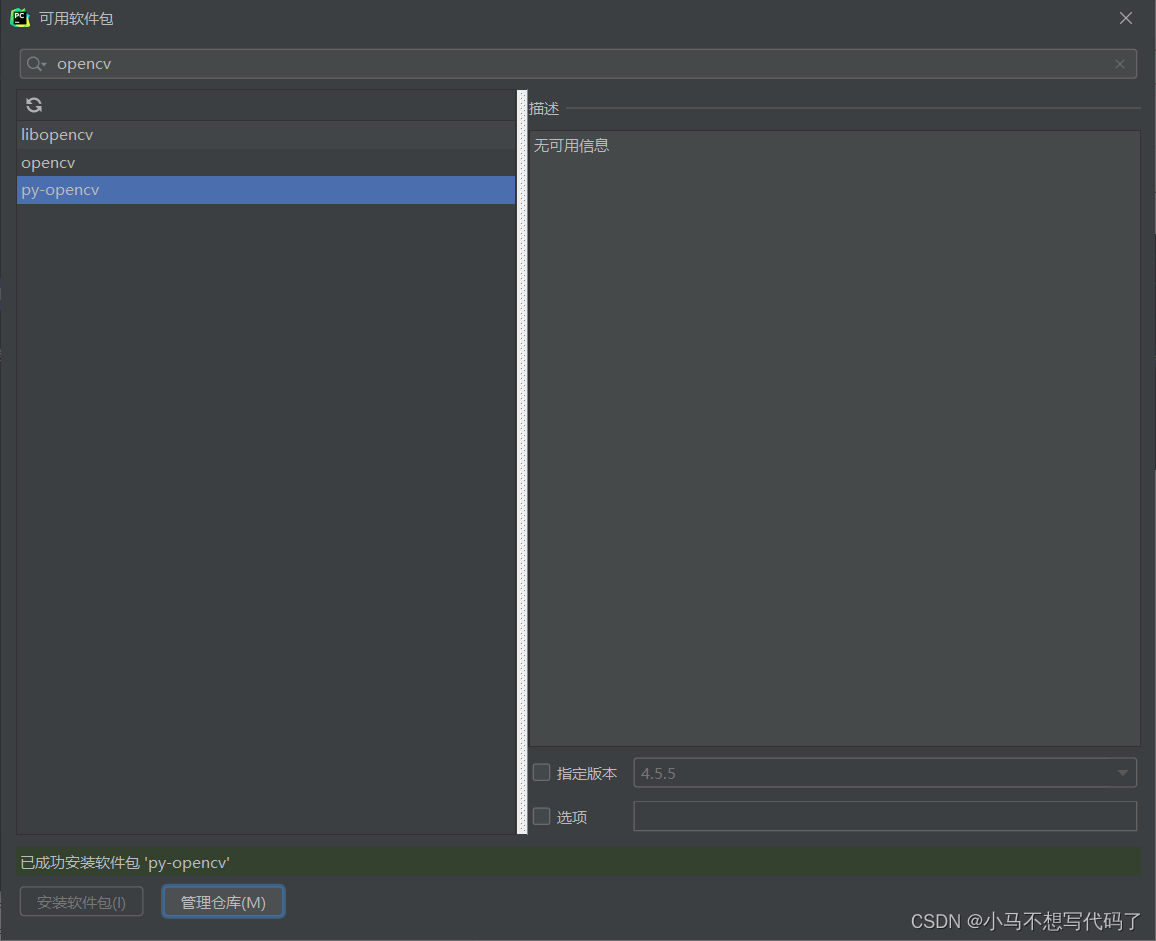This screenshot has height=941, width=1156.
Task: Focus the package search field
Action: pos(578,64)
